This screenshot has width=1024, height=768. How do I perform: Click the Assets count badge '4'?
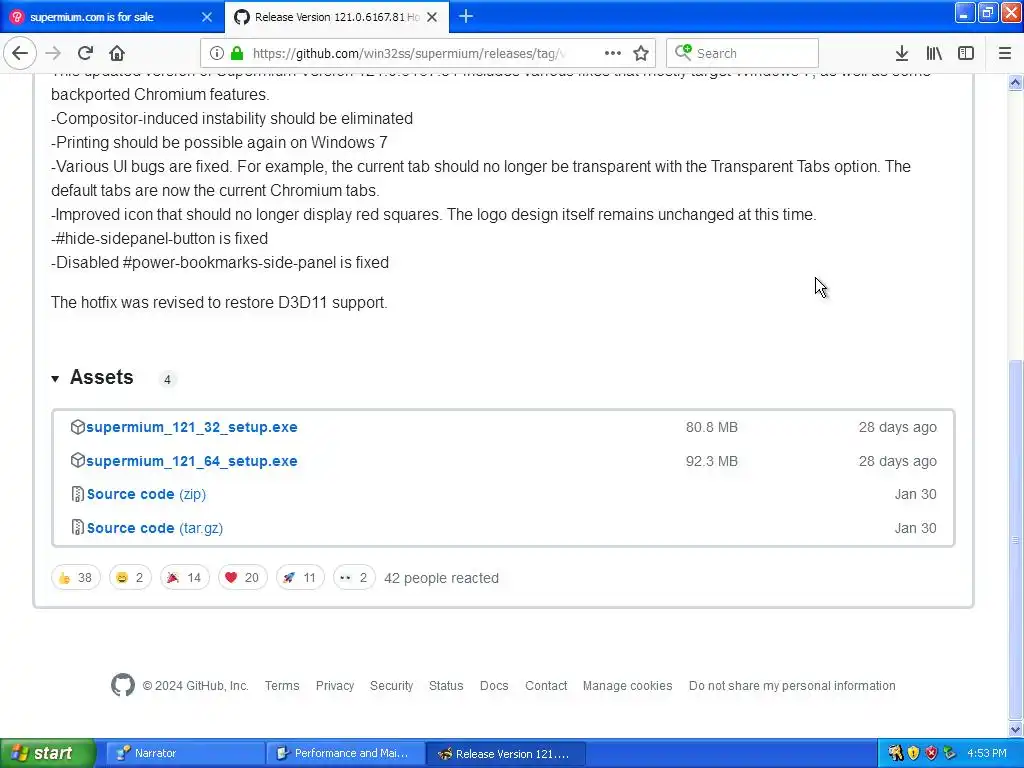tap(167, 379)
